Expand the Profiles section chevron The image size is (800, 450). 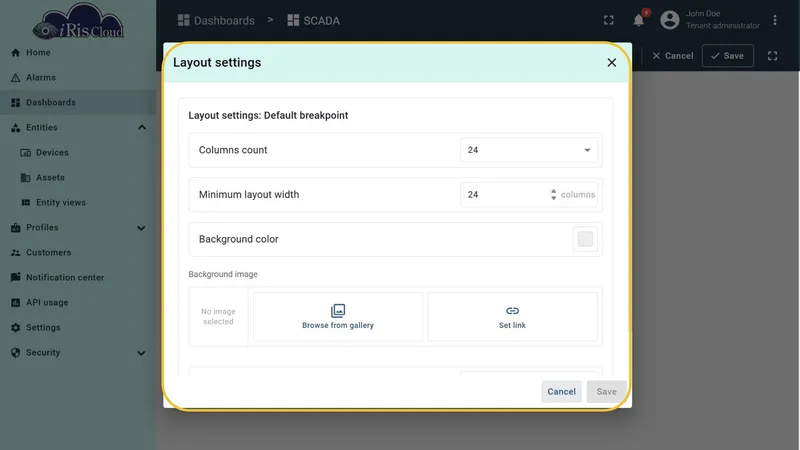pyautogui.click(x=141, y=228)
